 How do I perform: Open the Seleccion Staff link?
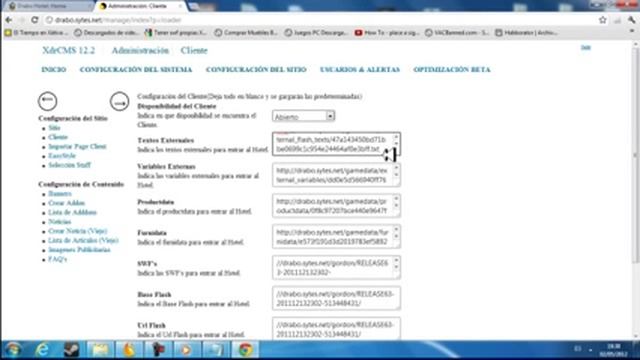[69, 165]
